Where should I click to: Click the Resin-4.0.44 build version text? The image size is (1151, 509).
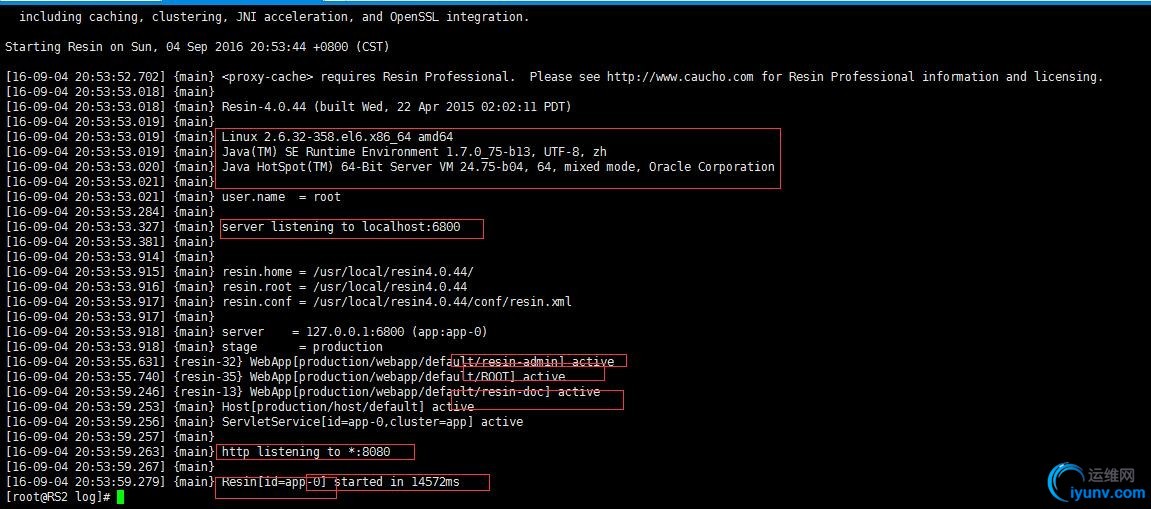tap(396, 107)
